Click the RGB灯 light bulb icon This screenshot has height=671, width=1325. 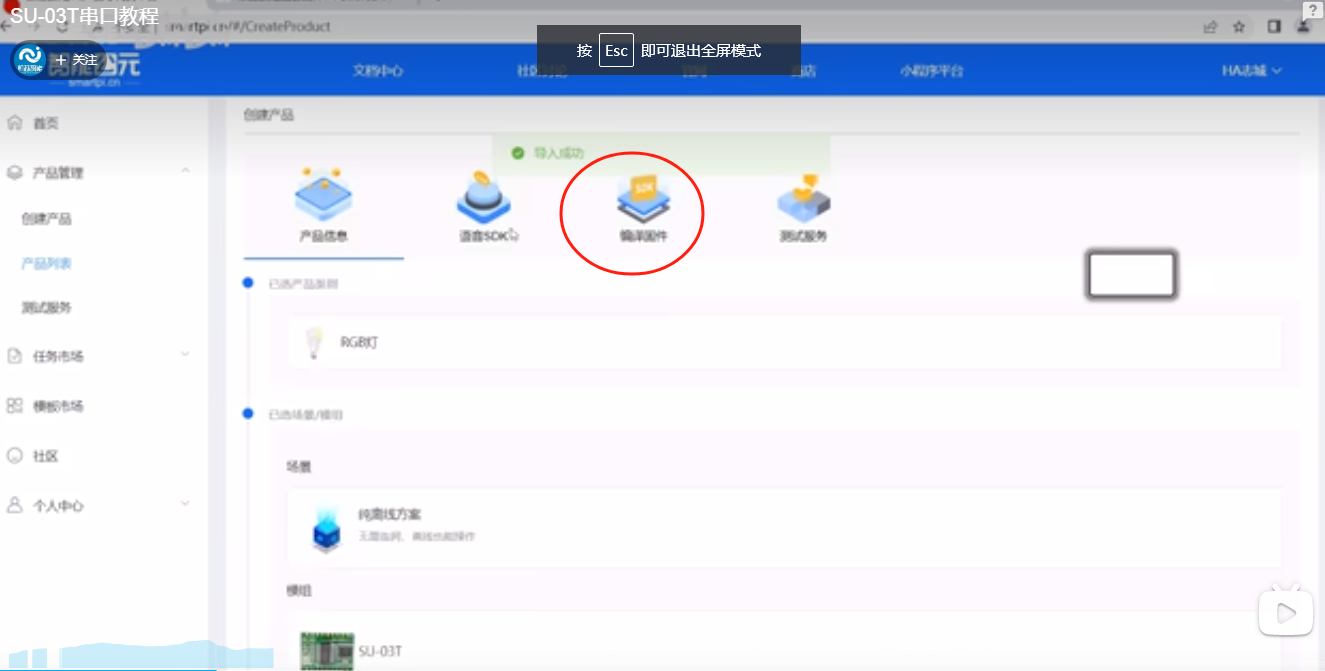[x=315, y=343]
